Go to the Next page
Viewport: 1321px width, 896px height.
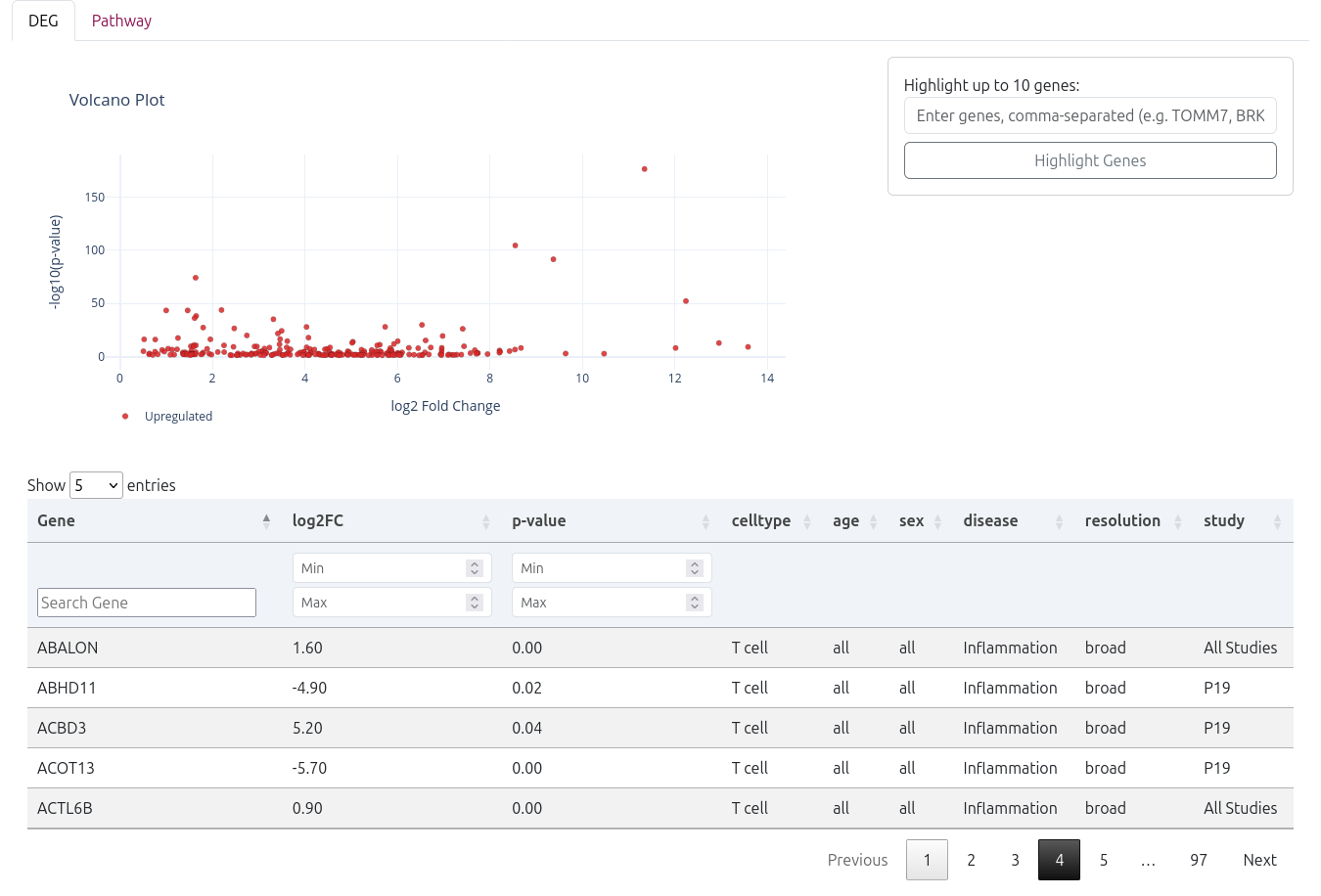pos(1259,860)
